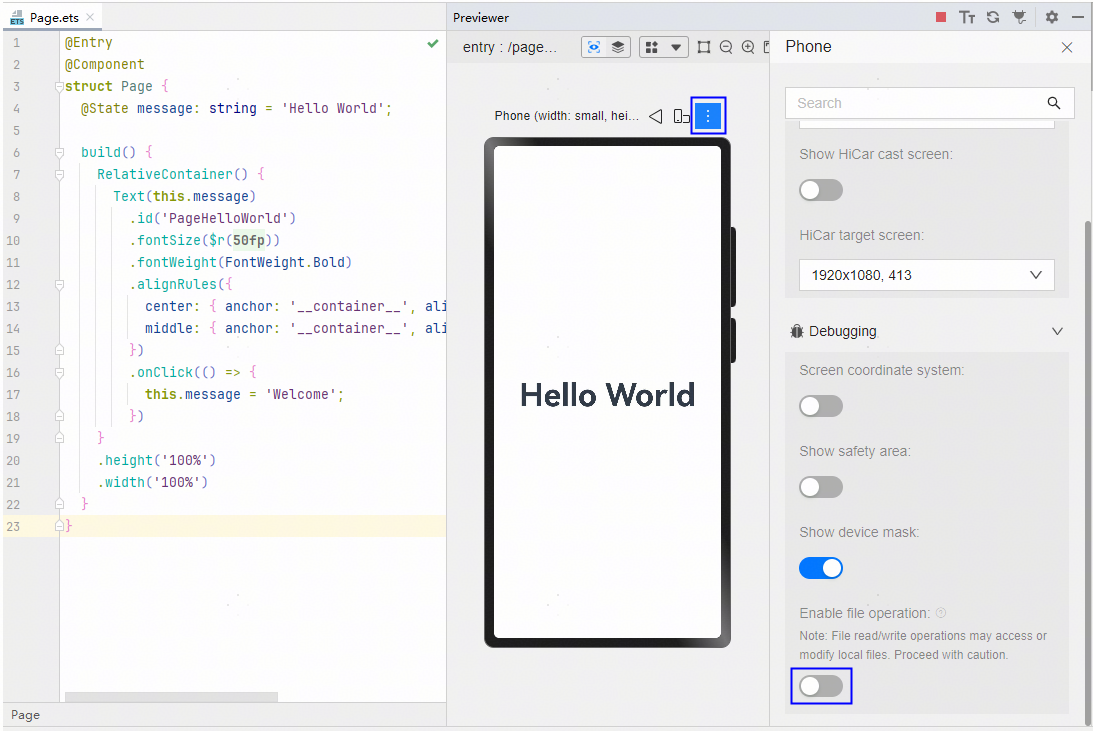Click the green checkmark inspection indicator
This screenshot has height=731, width=1093.
(x=433, y=43)
